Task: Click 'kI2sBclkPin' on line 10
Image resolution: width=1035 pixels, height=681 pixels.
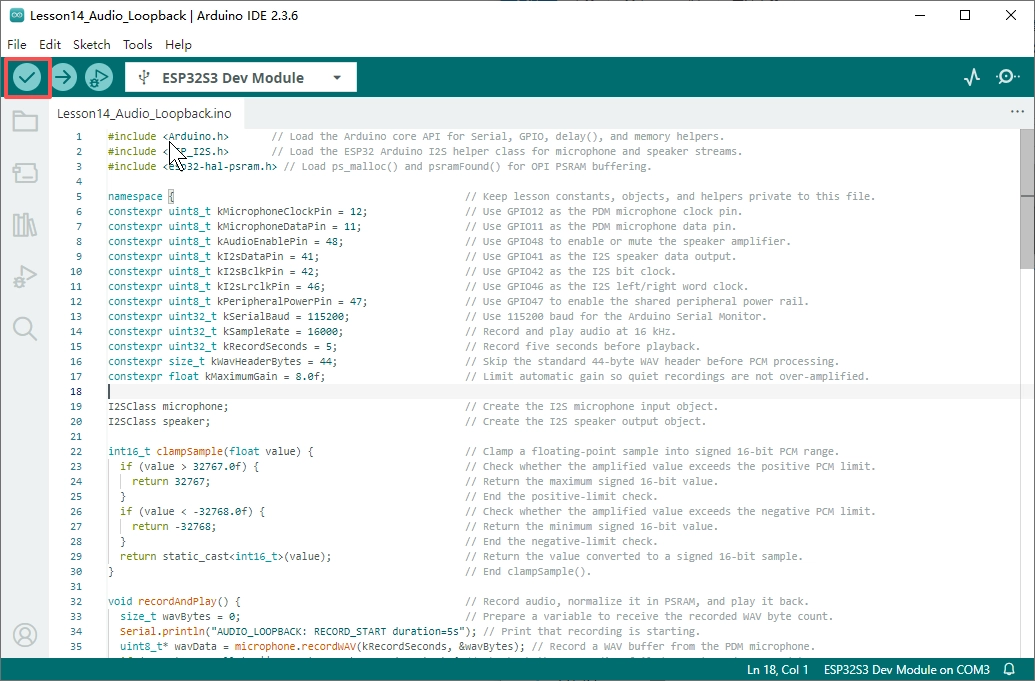Action: [x=250, y=271]
